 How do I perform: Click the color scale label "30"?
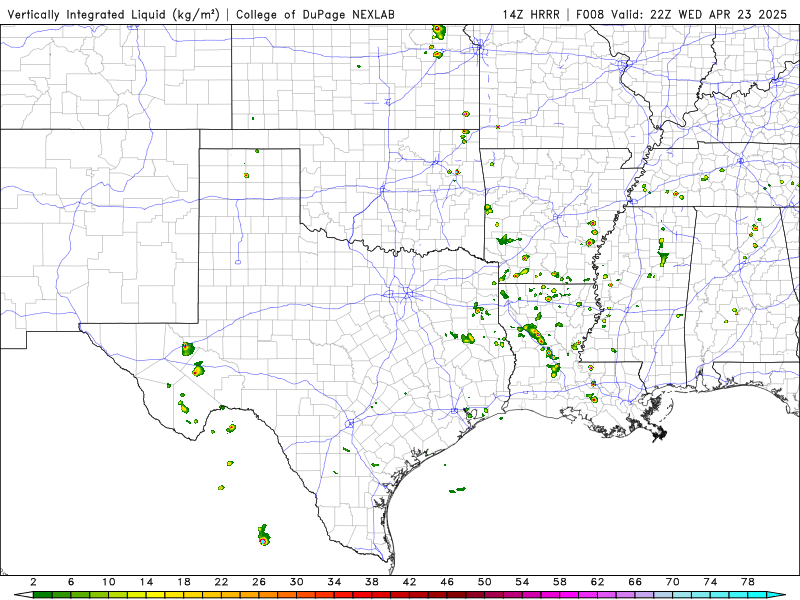click(x=297, y=582)
